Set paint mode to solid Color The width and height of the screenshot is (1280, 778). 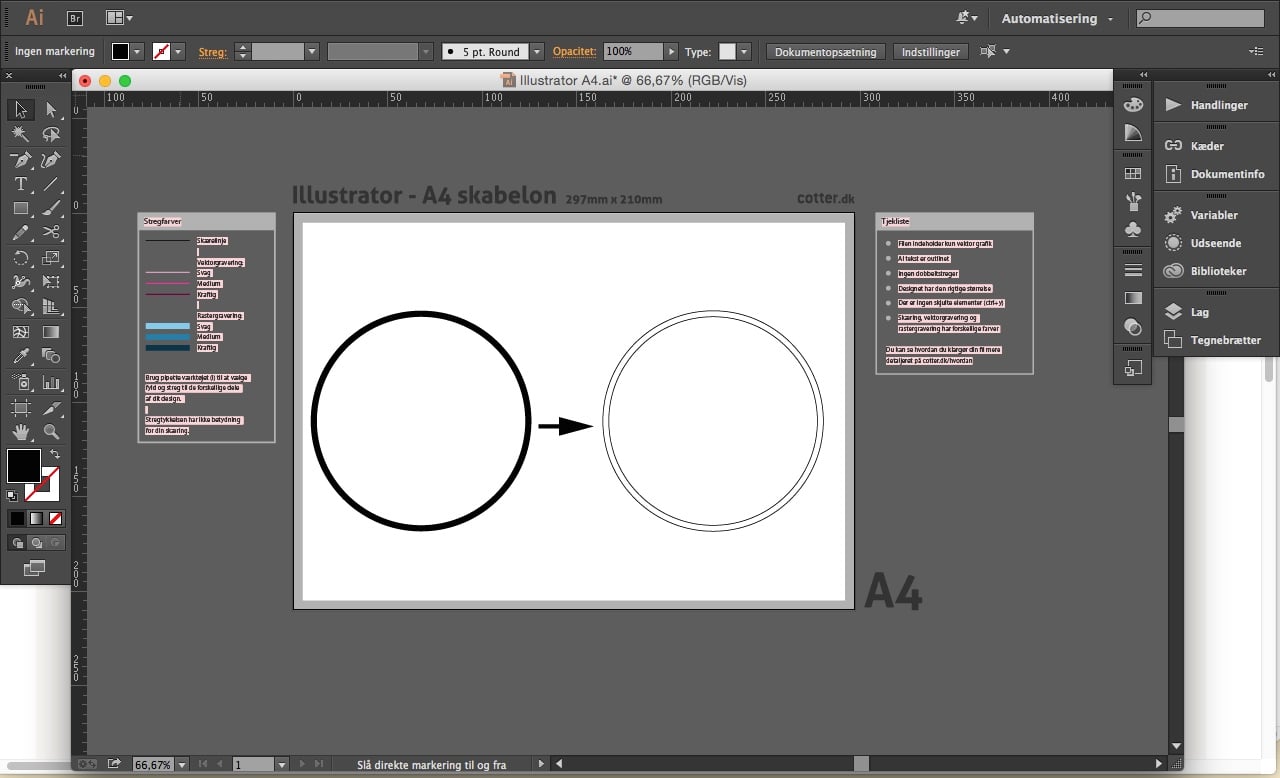tap(17, 518)
